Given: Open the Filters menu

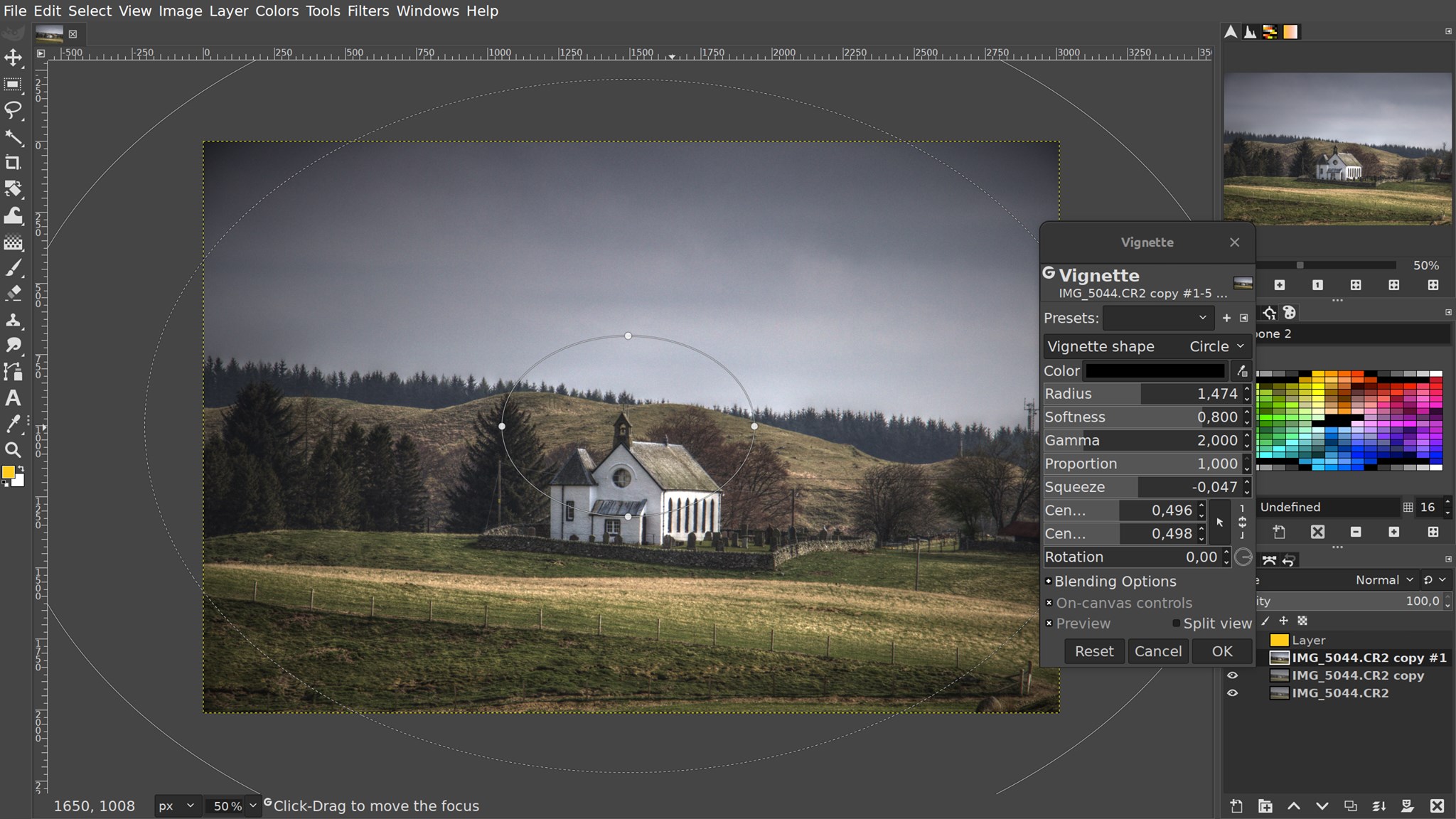Looking at the screenshot, I should point(368,11).
